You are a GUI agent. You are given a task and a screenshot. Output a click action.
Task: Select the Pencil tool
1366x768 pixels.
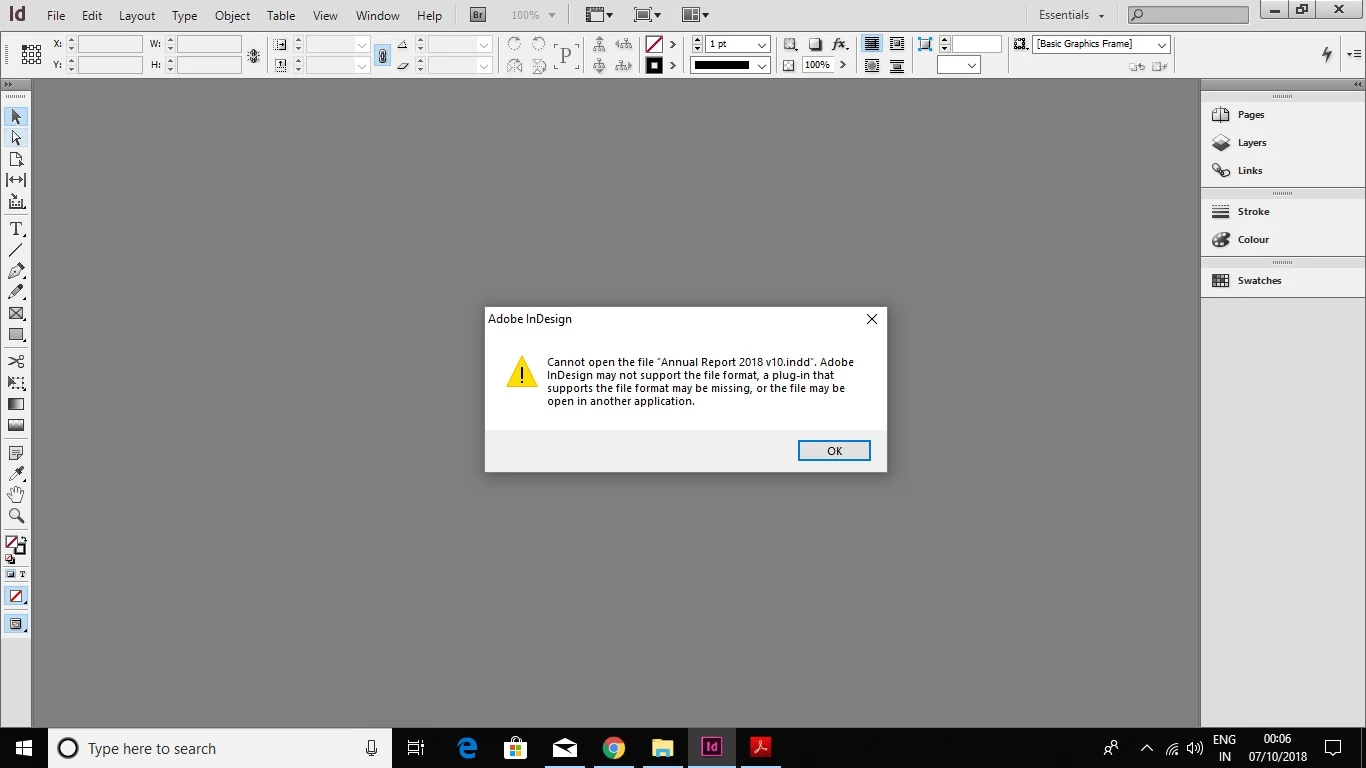point(16,292)
